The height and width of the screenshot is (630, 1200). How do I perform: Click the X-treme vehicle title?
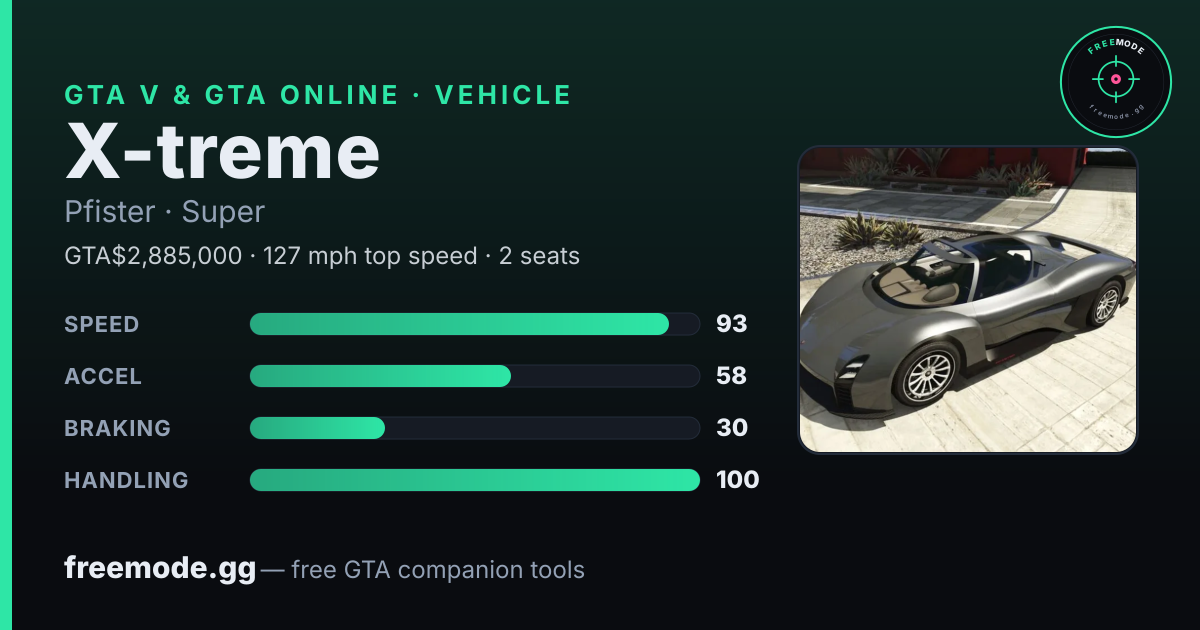[222, 152]
